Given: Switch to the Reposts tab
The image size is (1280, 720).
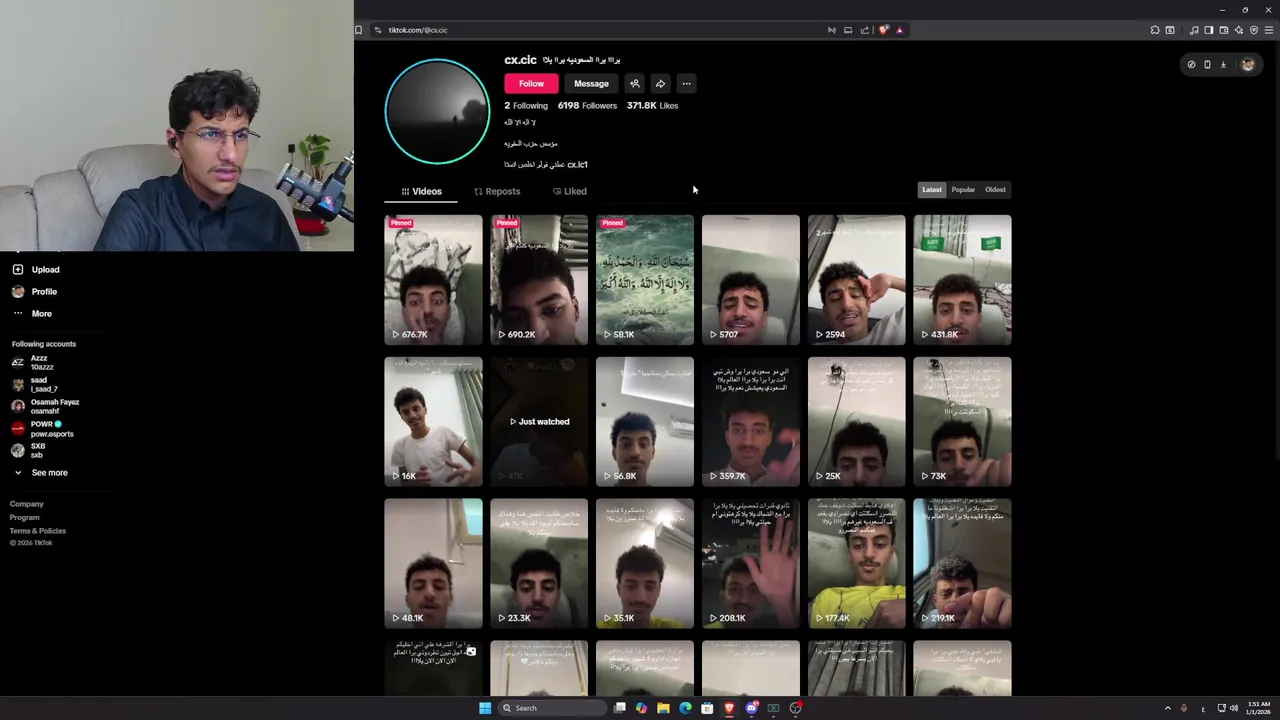Looking at the screenshot, I should point(497,191).
